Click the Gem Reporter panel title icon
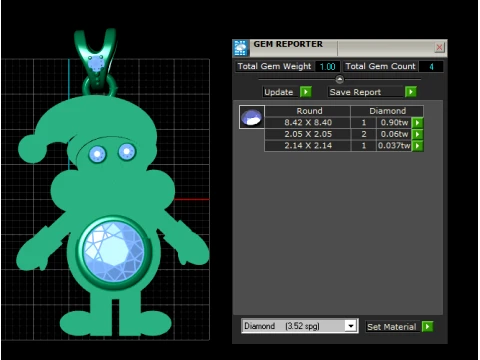Viewport: 480px width, 360px height. tap(241, 48)
